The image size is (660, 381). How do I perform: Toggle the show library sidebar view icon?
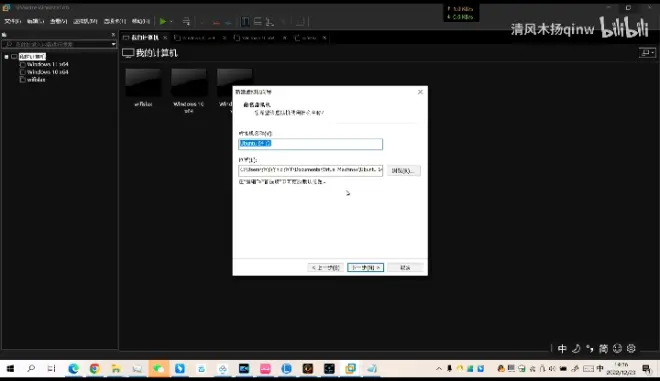tap(245, 21)
